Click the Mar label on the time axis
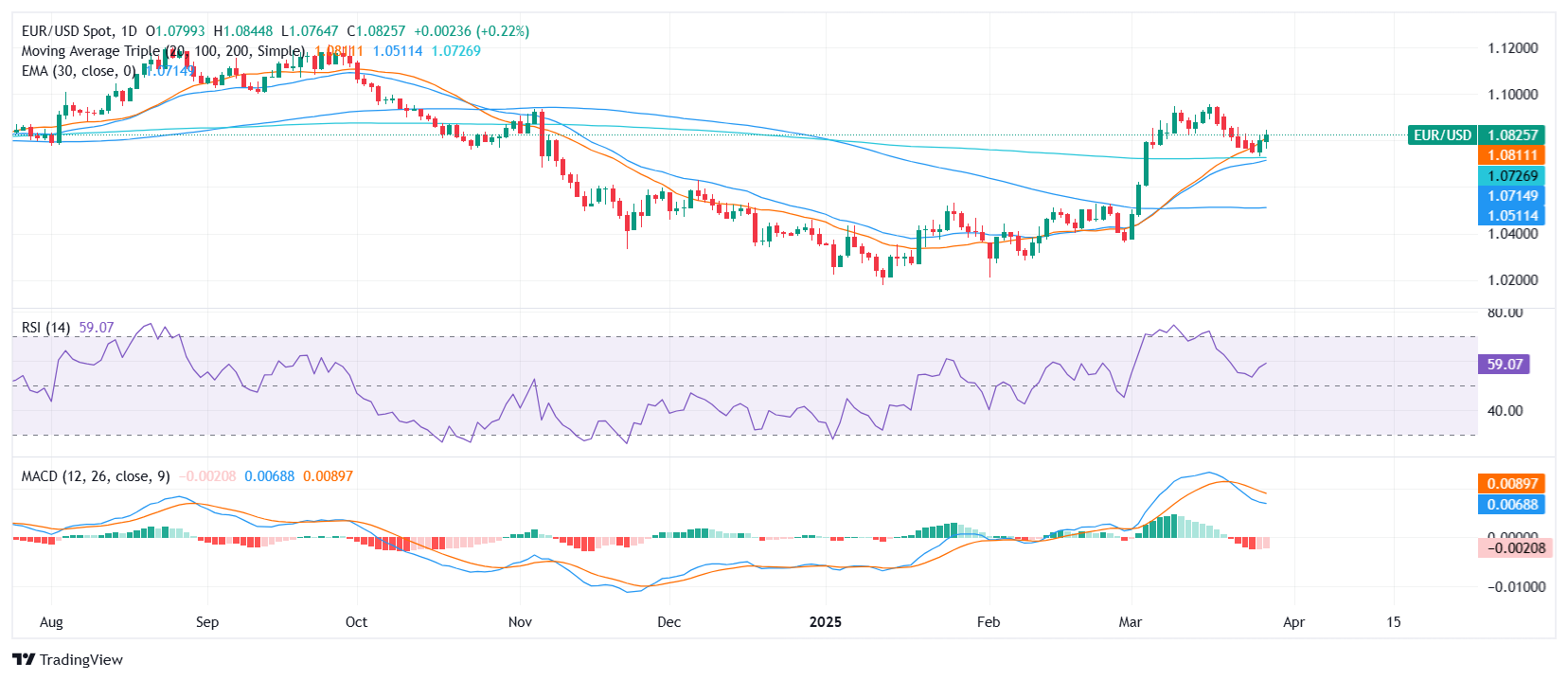This screenshot has height=680, width=1568. [x=1130, y=622]
